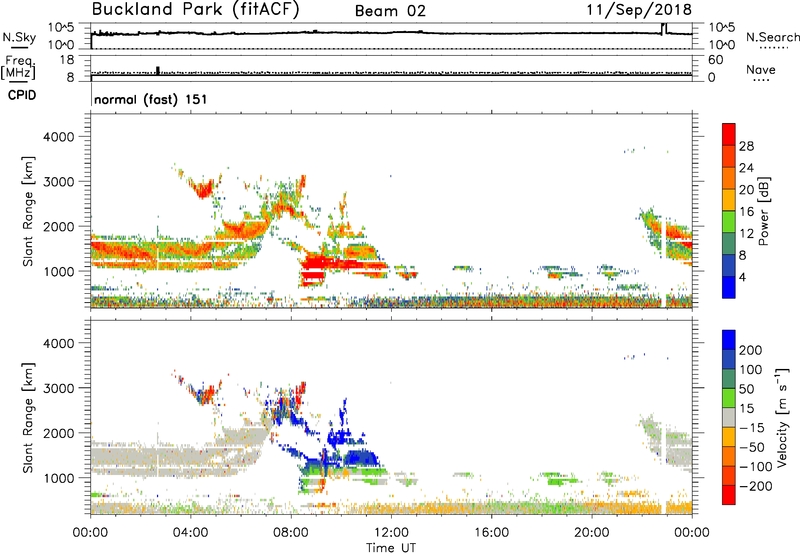
Task: Click the '18' frequency axis value
Action: tap(67, 60)
